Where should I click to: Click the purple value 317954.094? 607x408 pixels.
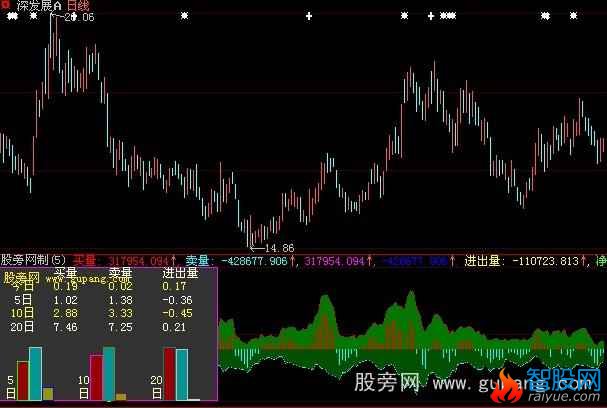coord(334,261)
